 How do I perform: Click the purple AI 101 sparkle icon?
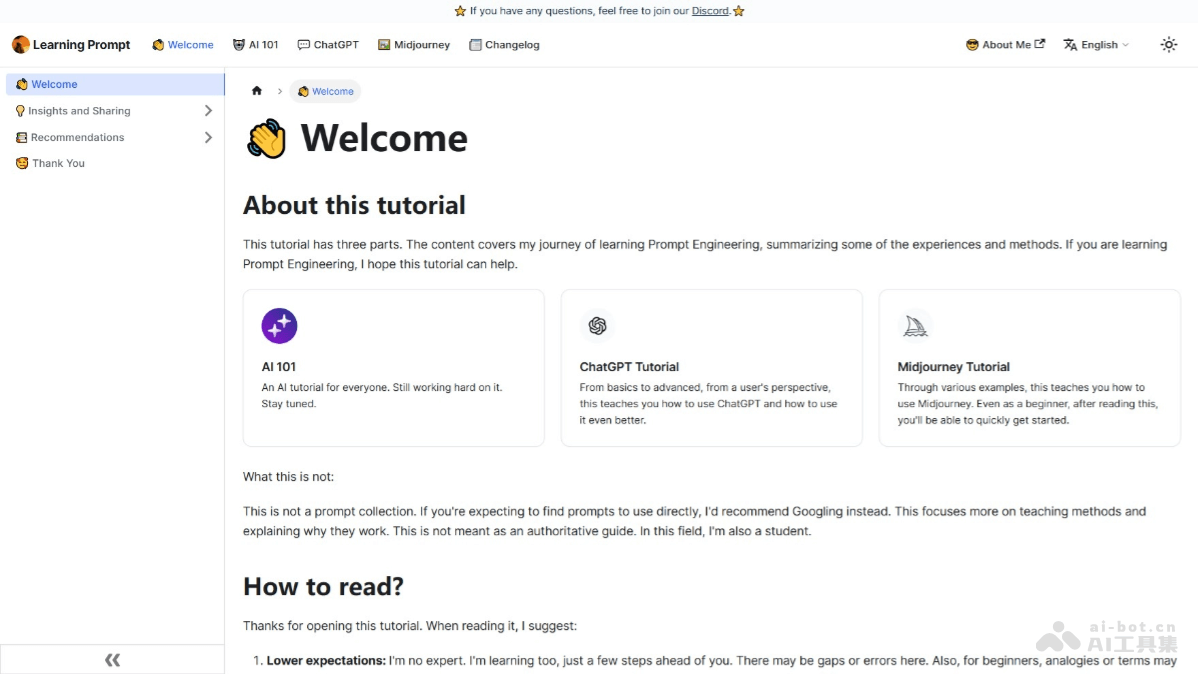pyautogui.click(x=279, y=326)
